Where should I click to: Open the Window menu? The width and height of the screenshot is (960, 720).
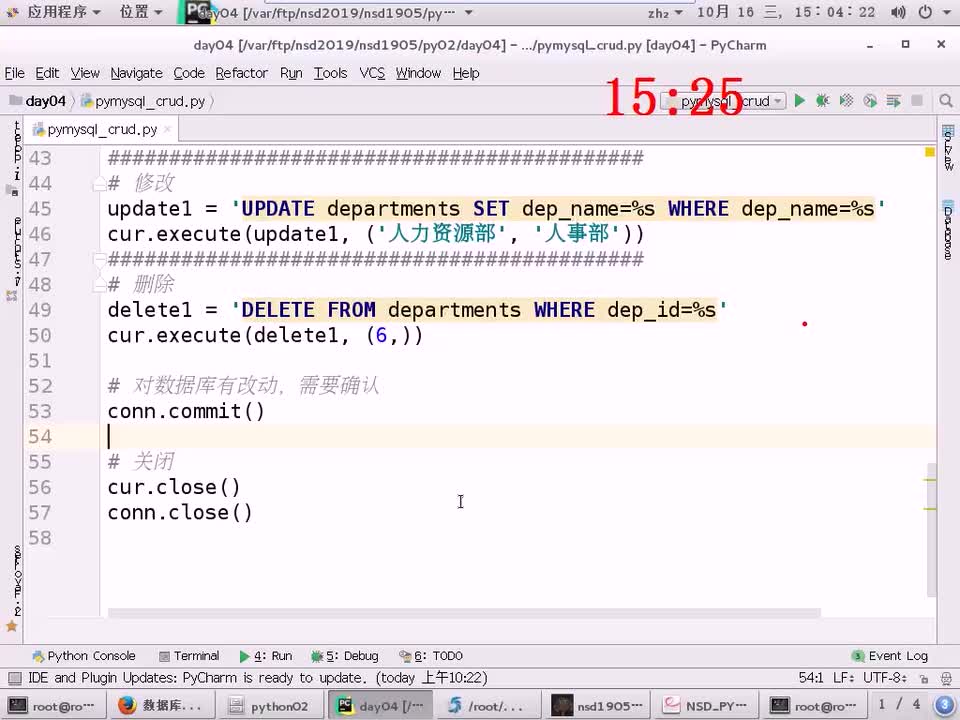pyautogui.click(x=418, y=73)
